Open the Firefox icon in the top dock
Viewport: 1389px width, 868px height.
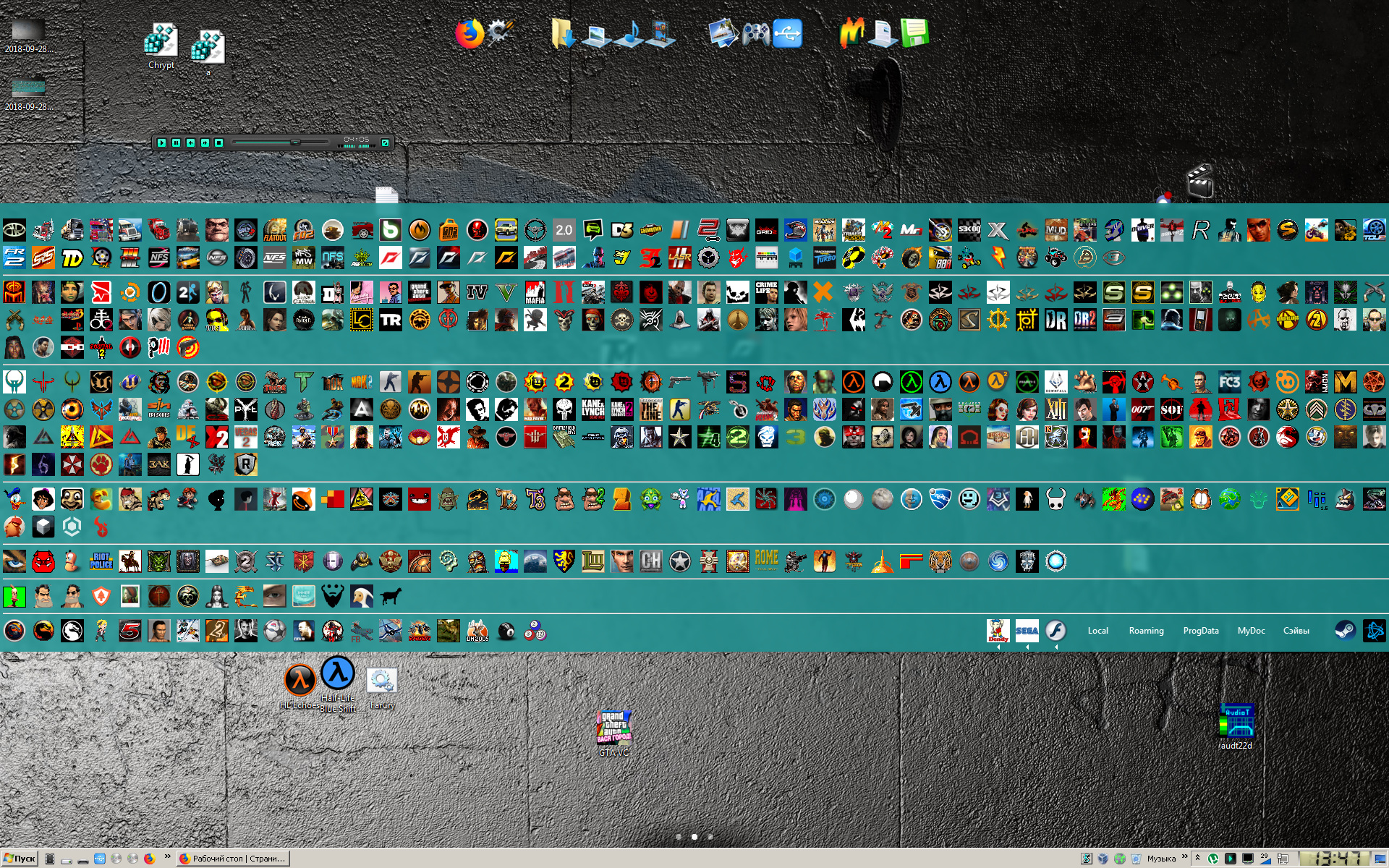tap(470, 33)
